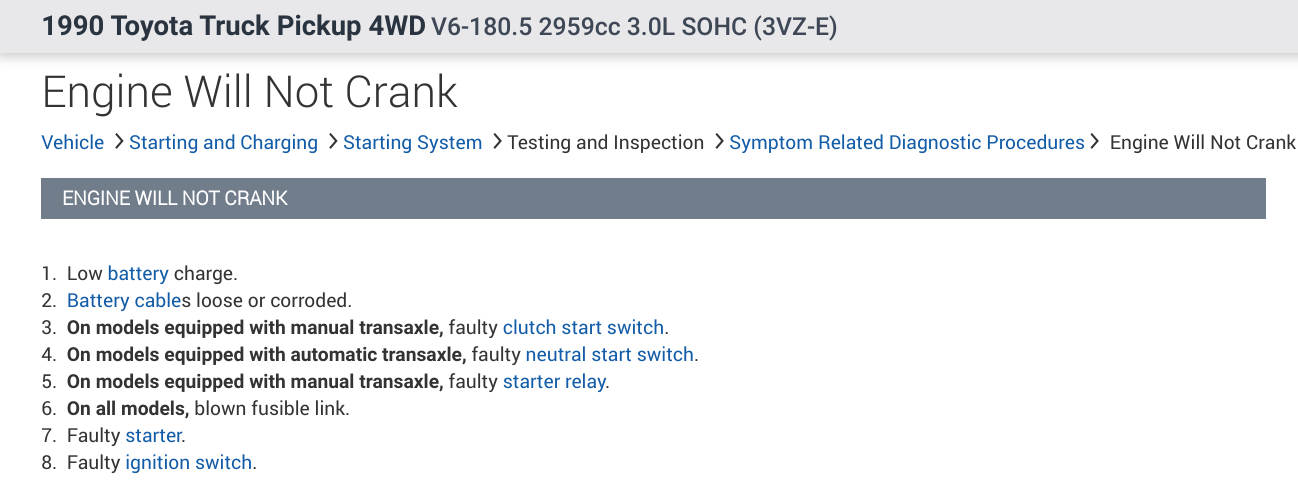Viewport: 1298px width, 492px height.
Task: View the neutral start switch link
Action: click(609, 354)
